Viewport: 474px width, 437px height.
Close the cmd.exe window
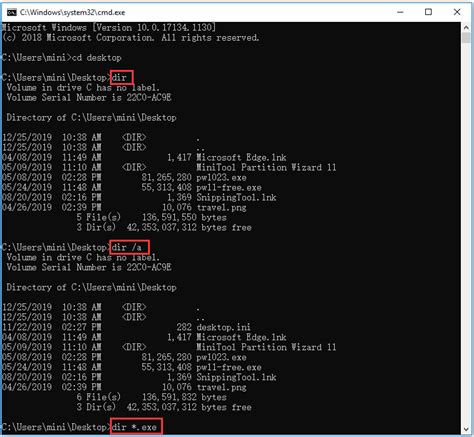pos(457,12)
